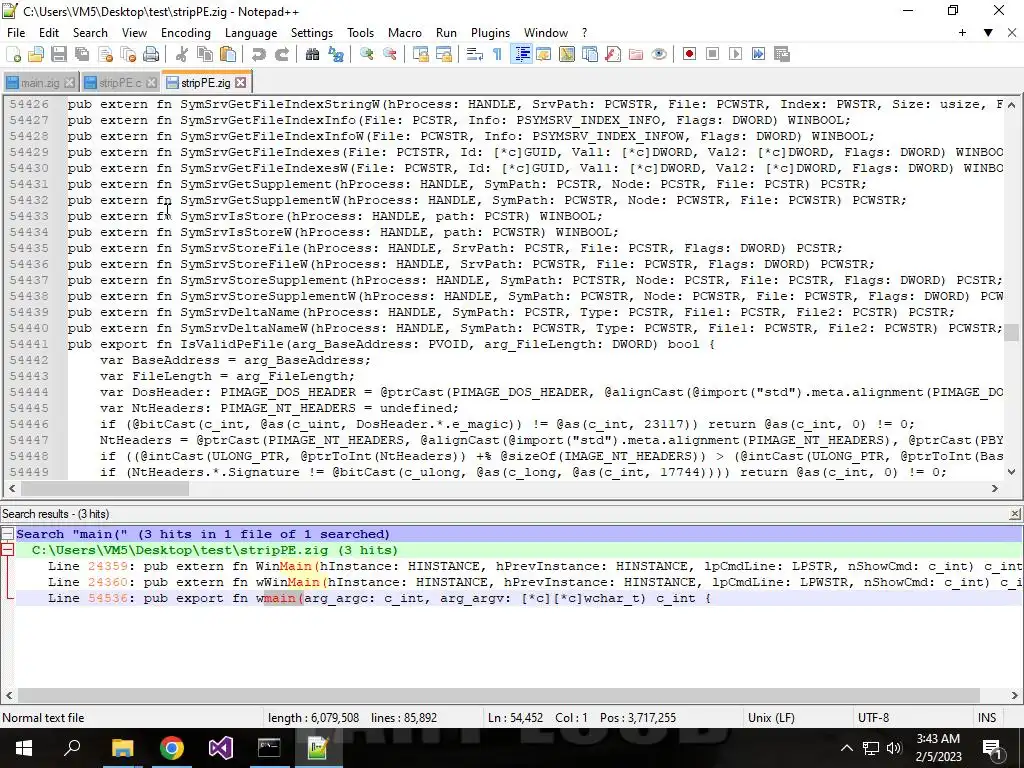Toggle INS insert mode in status bar
This screenshot has width=1024, height=768.
[987, 718]
